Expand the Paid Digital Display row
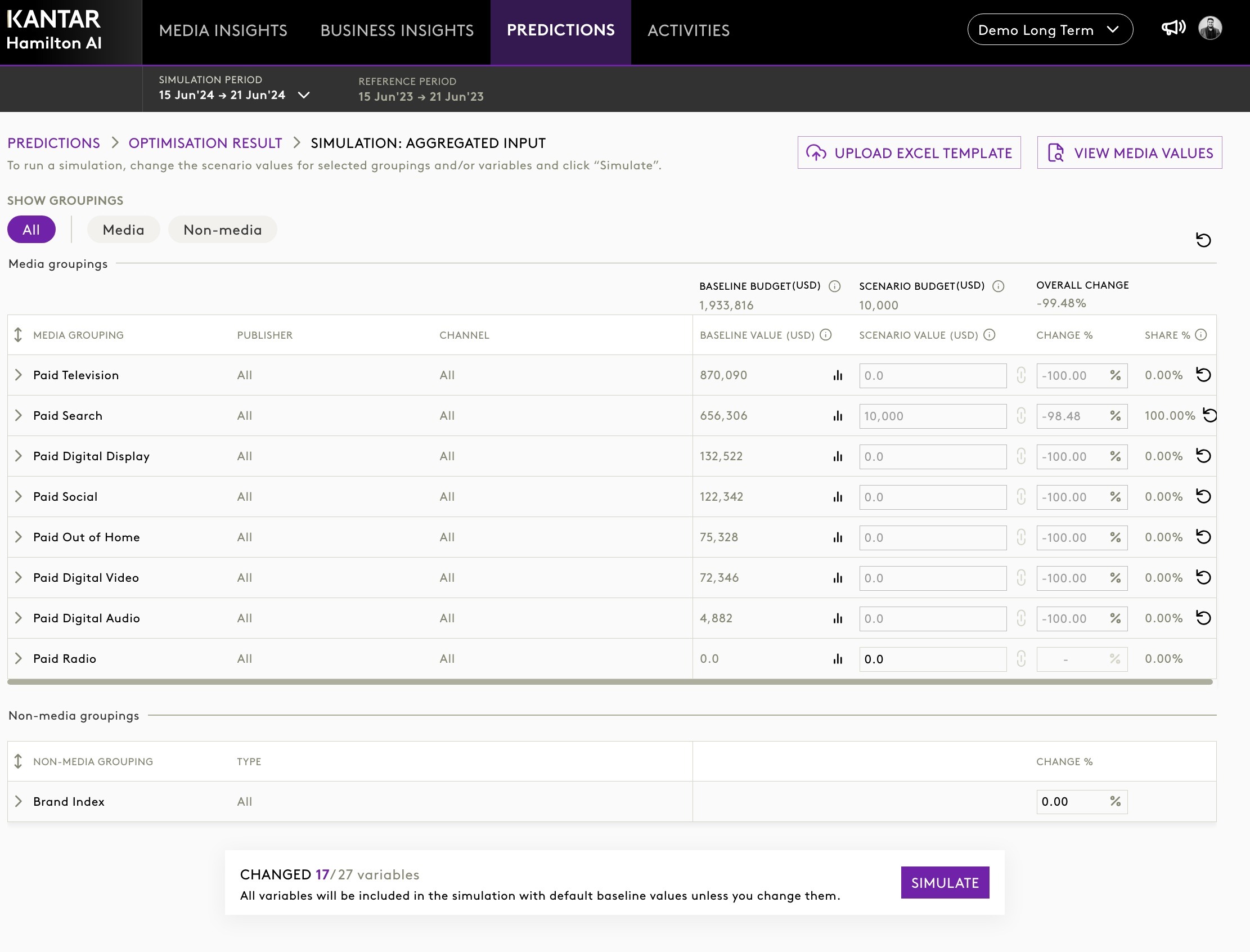 click(18, 456)
